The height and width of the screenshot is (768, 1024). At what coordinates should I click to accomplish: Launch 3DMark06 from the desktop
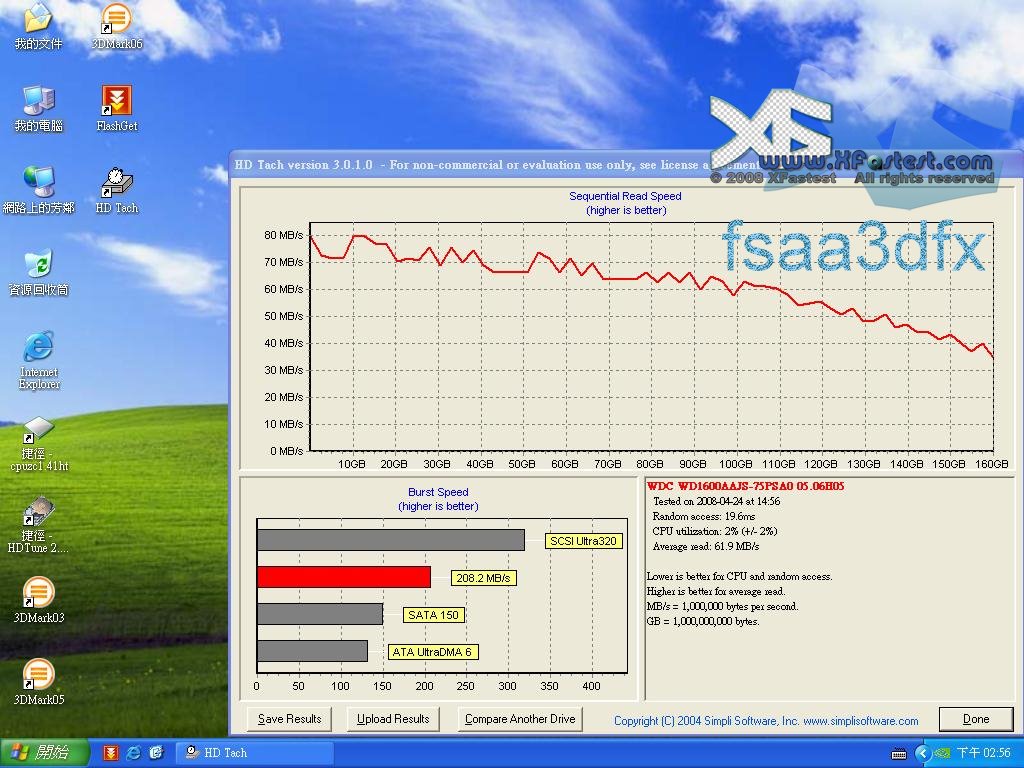click(116, 20)
